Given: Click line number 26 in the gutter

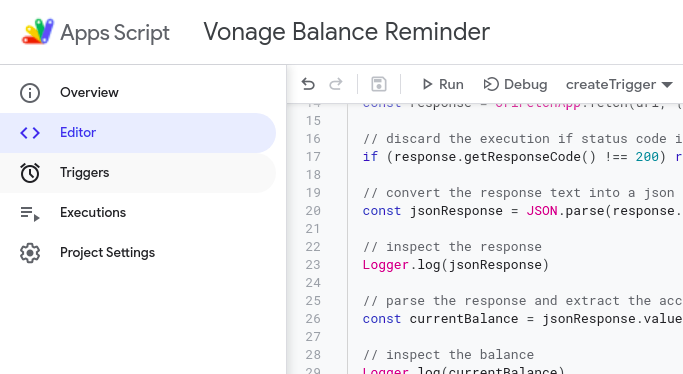Looking at the screenshot, I should (313, 319).
